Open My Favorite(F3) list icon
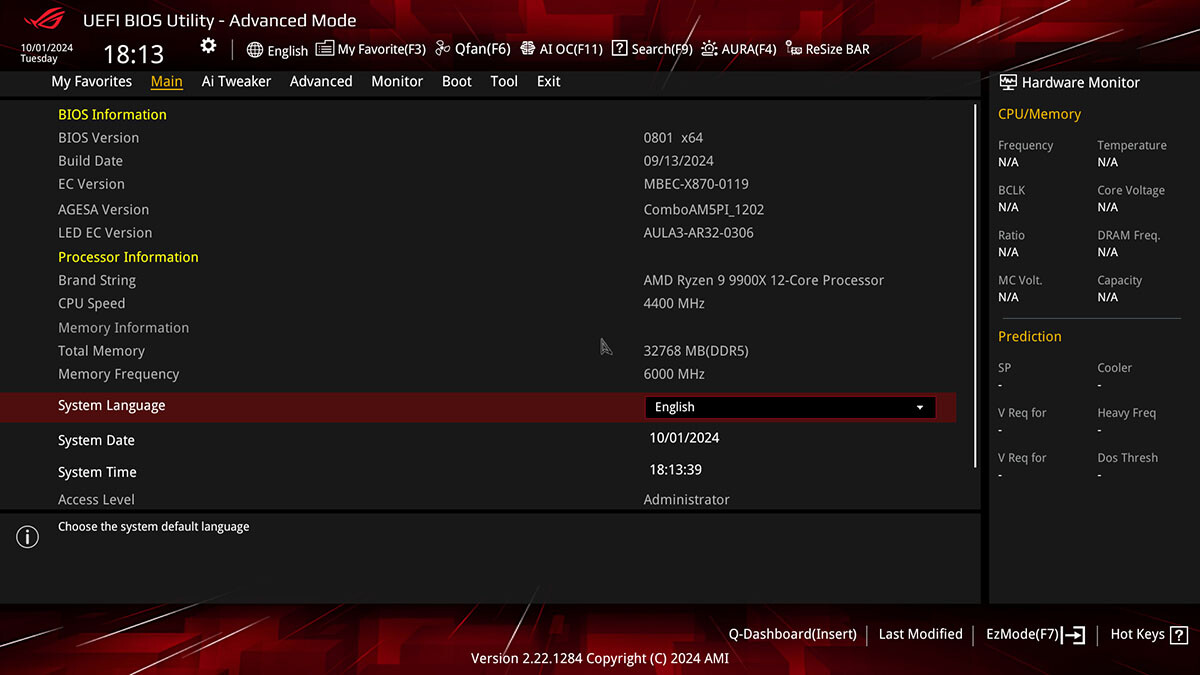Viewport: 1200px width, 675px height. [324, 49]
